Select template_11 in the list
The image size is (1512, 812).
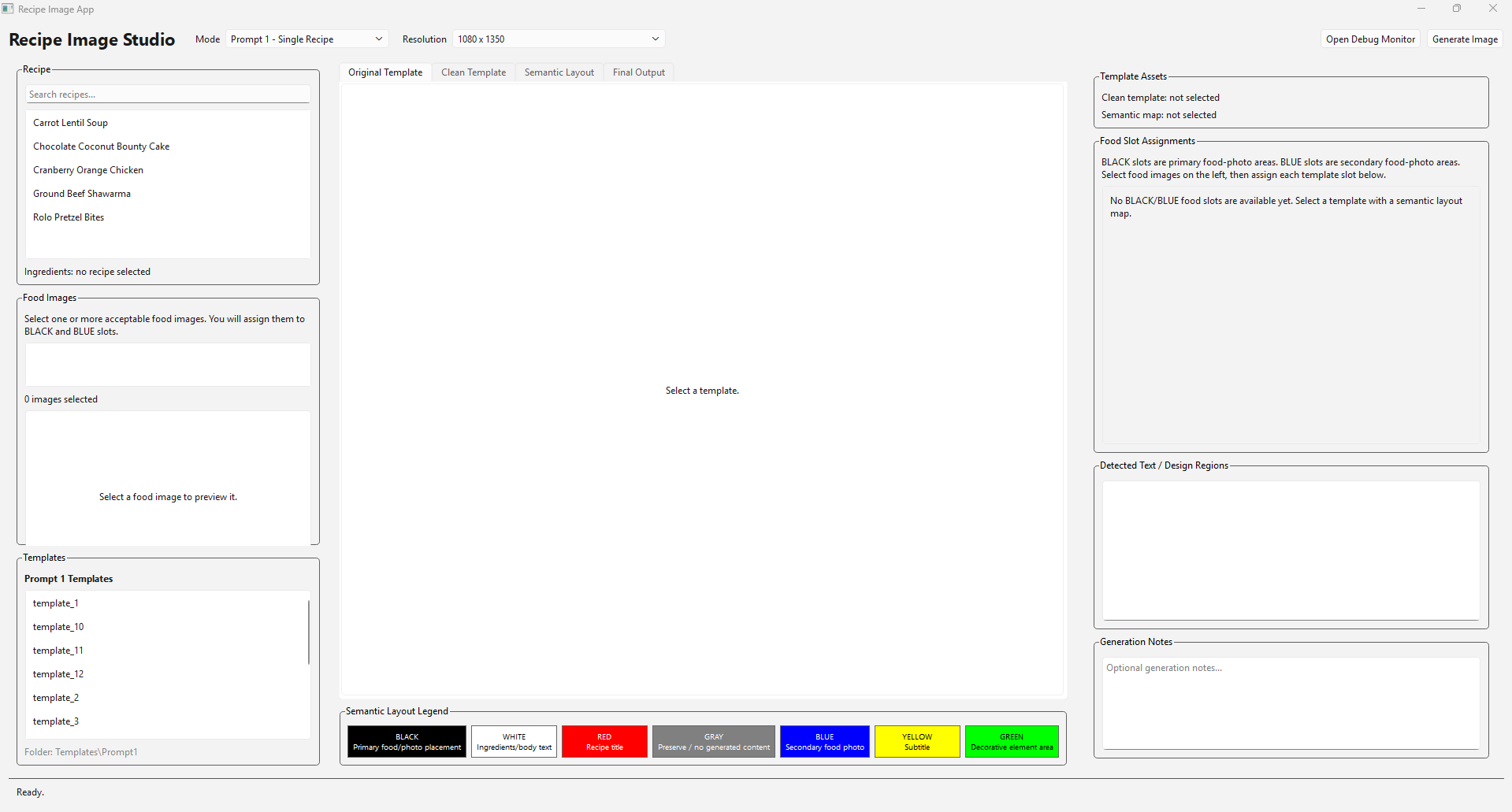click(x=166, y=651)
